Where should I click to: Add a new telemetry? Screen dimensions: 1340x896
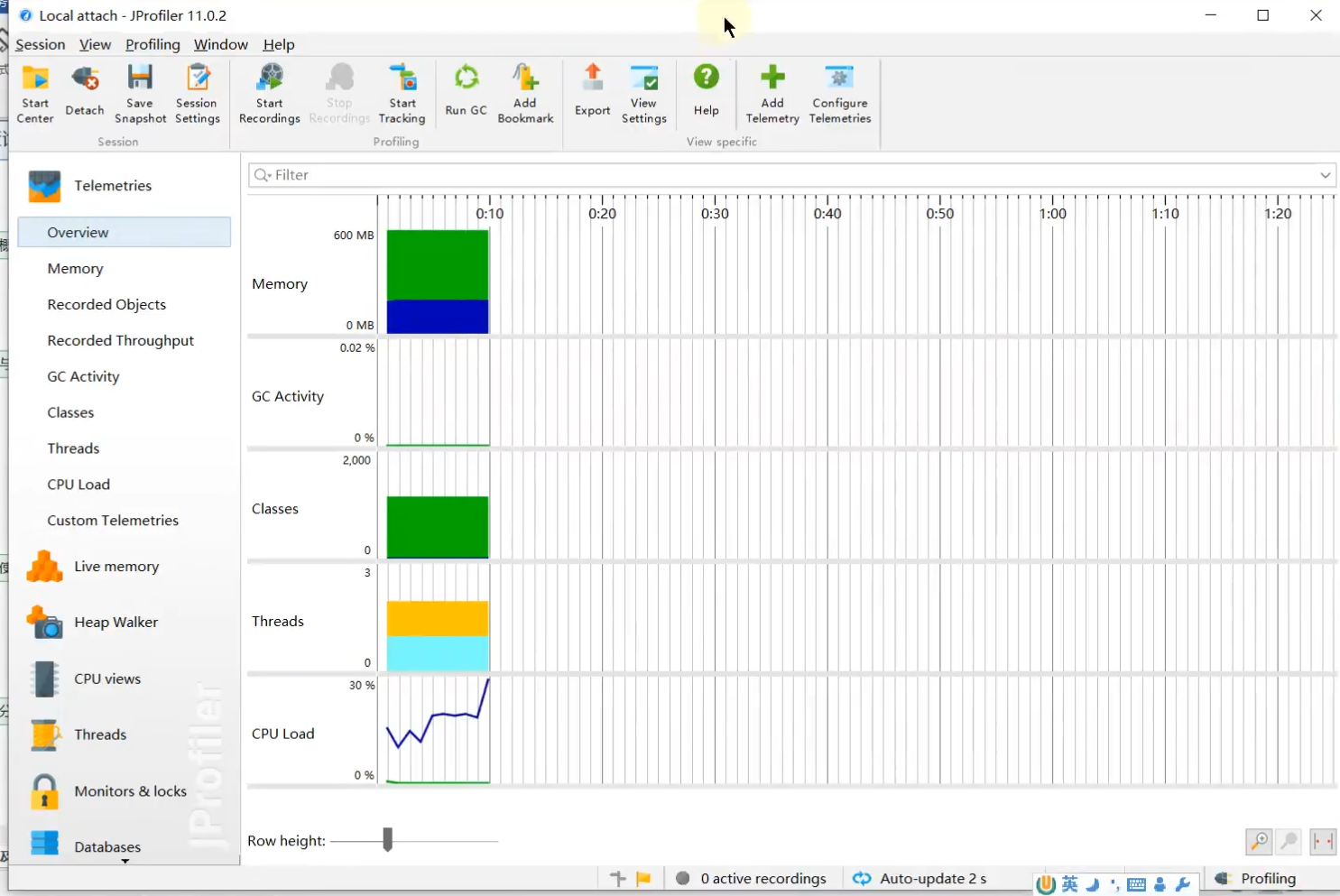772,94
